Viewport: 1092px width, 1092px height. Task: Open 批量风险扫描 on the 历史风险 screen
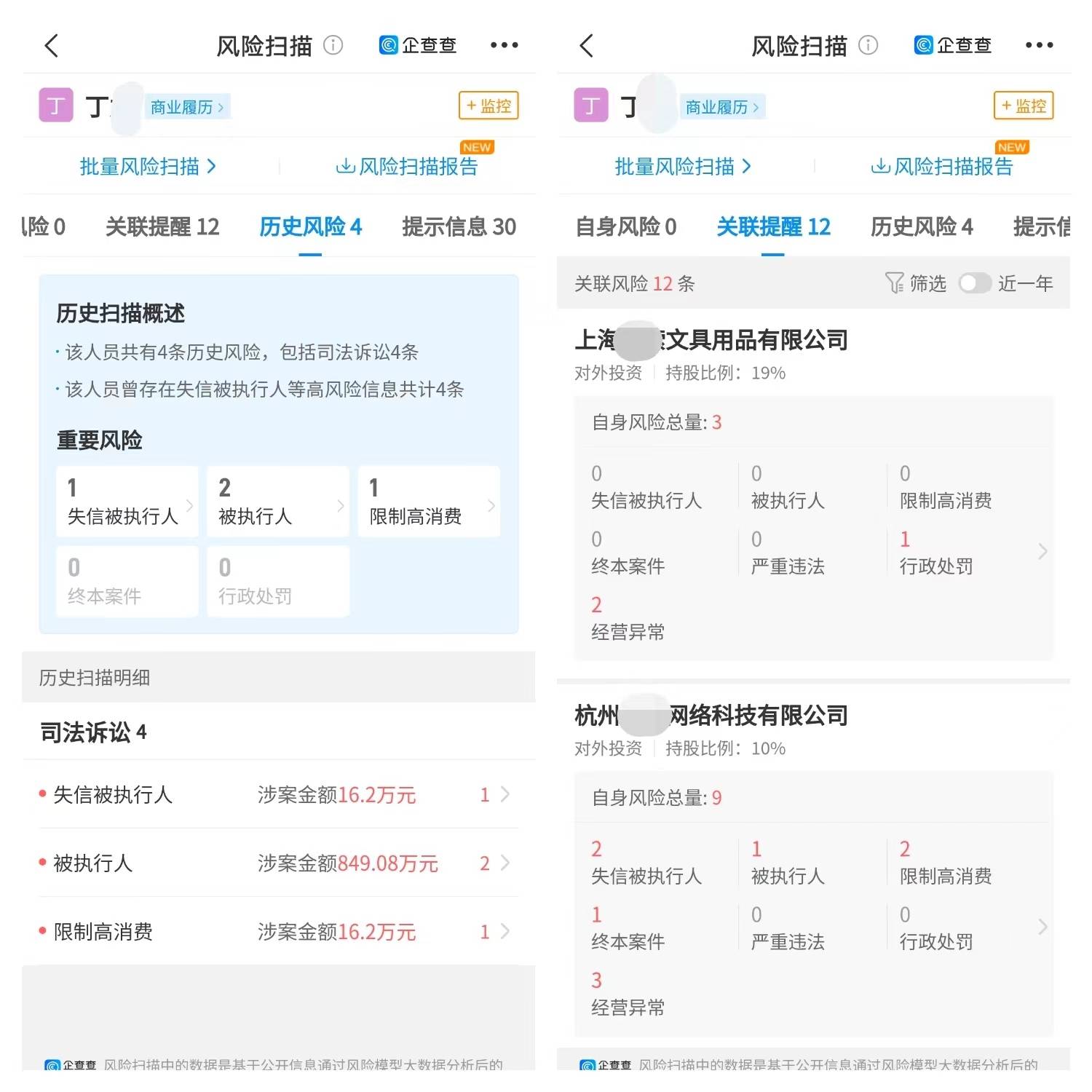click(x=149, y=167)
